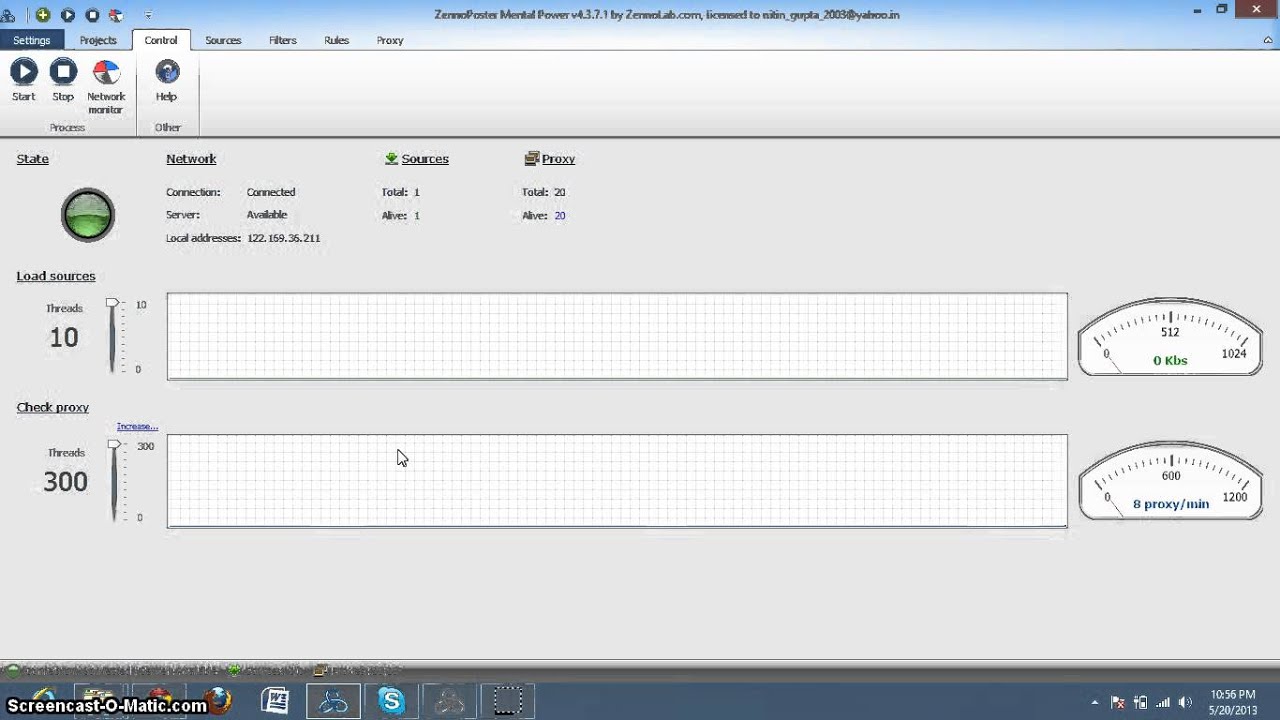
Task: Switch to the Settings tab
Action: tap(32, 40)
